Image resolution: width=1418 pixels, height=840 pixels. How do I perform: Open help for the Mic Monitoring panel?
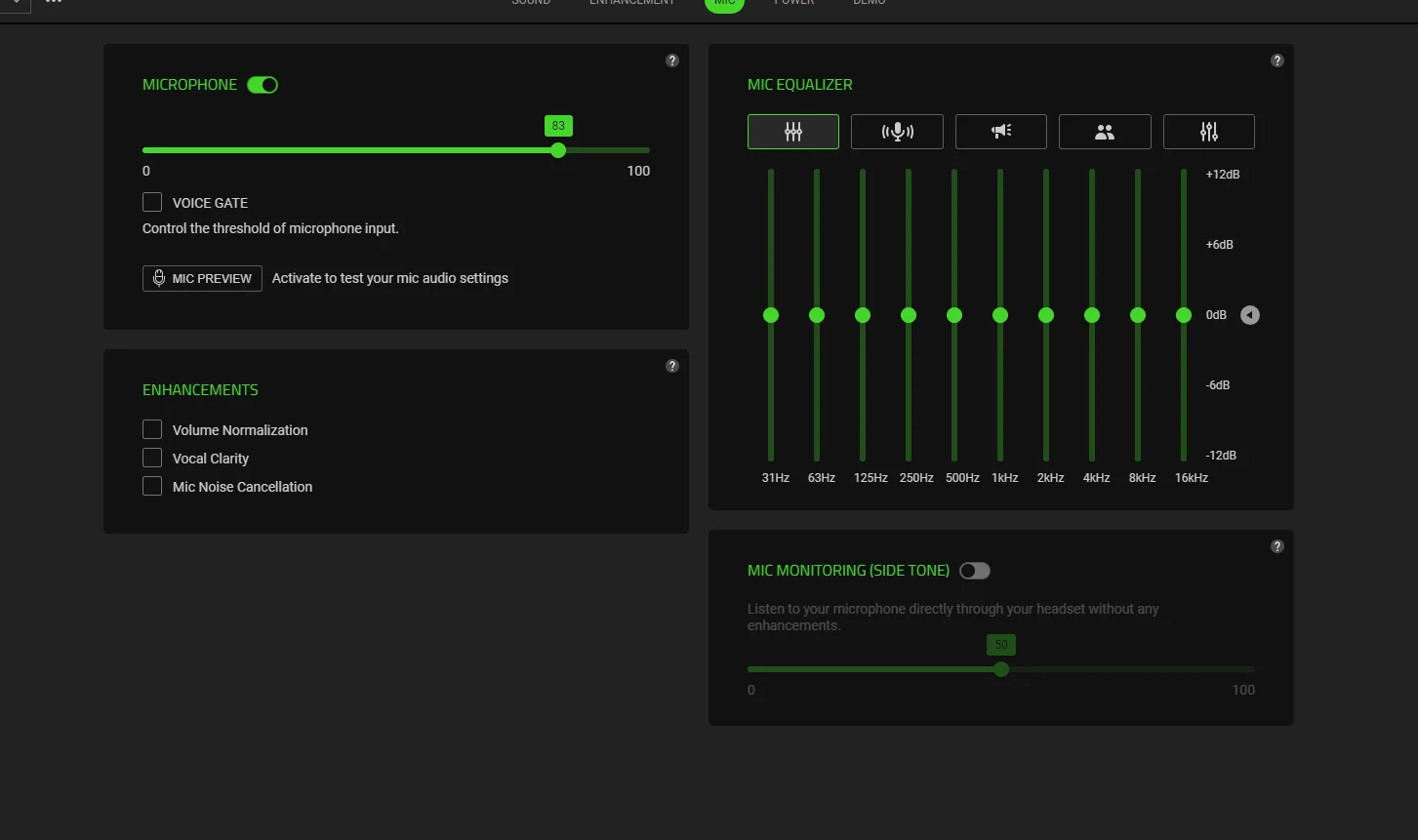pyautogui.click(x=1277, y=546)
